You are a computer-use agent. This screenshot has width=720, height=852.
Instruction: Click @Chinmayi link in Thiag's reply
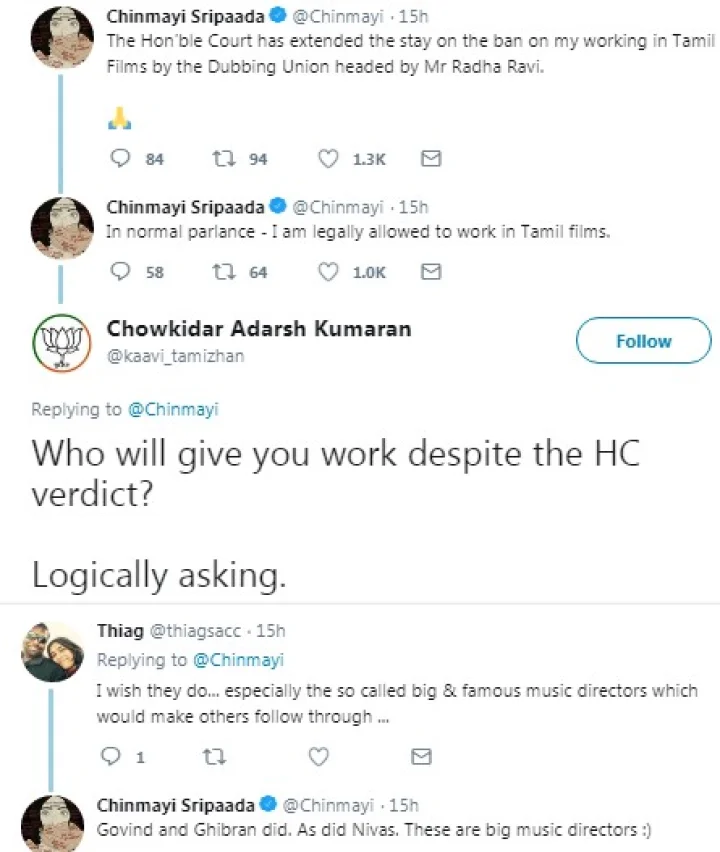tap(237, 660)
